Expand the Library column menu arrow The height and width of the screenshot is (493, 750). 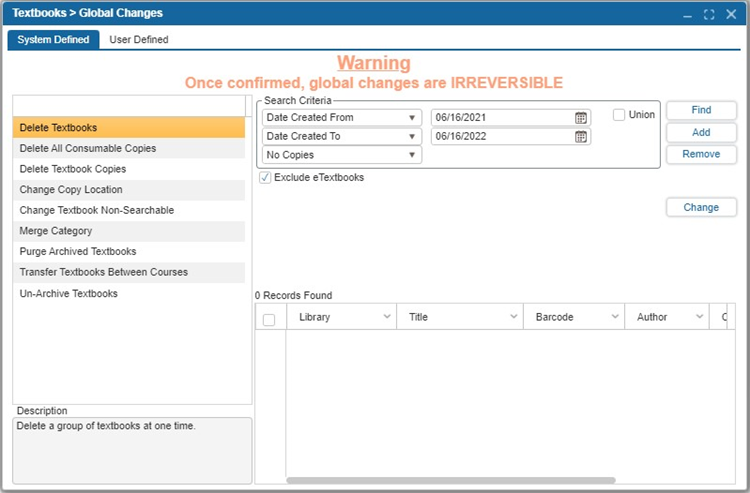click(x=387, y=317)
